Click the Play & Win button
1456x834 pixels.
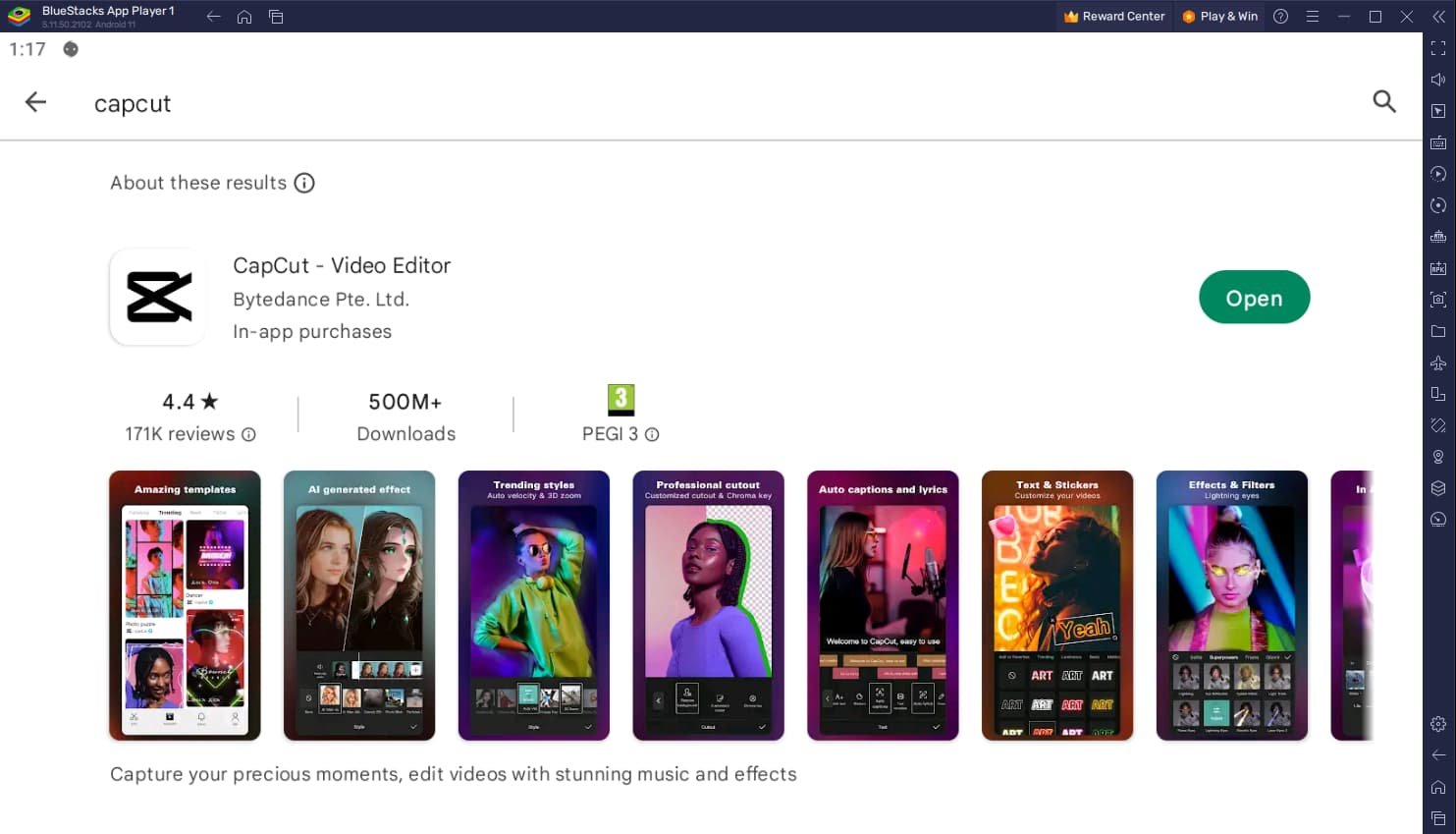[1220, 17]
